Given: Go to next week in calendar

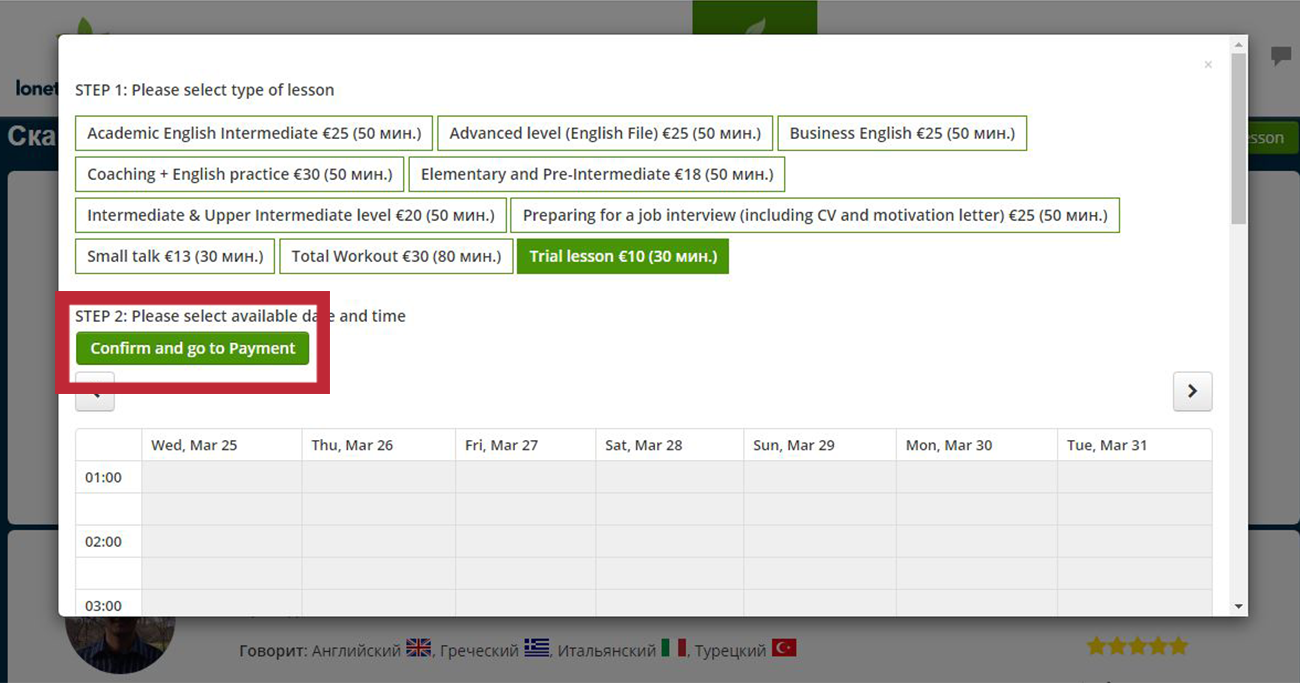Looking at the screenshot, I should (x=1192, y=392).
